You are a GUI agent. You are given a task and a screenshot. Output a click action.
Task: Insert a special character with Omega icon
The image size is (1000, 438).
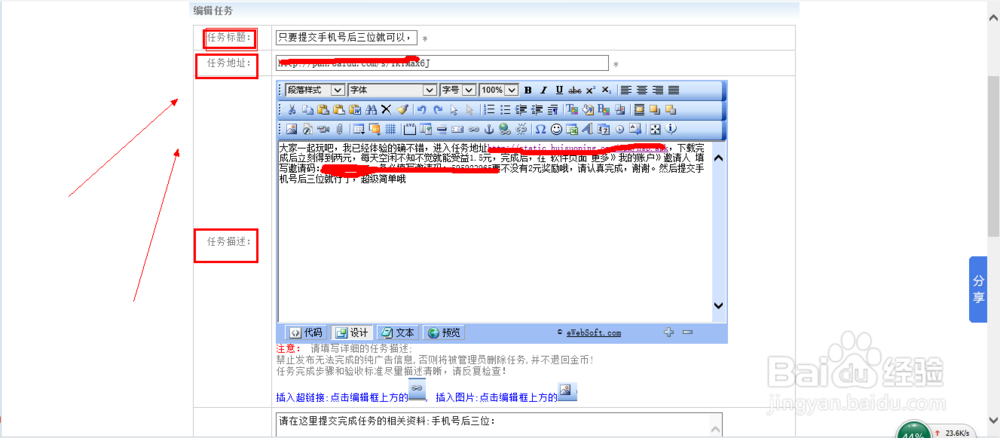pyautogui.click(x=540, y=129)
